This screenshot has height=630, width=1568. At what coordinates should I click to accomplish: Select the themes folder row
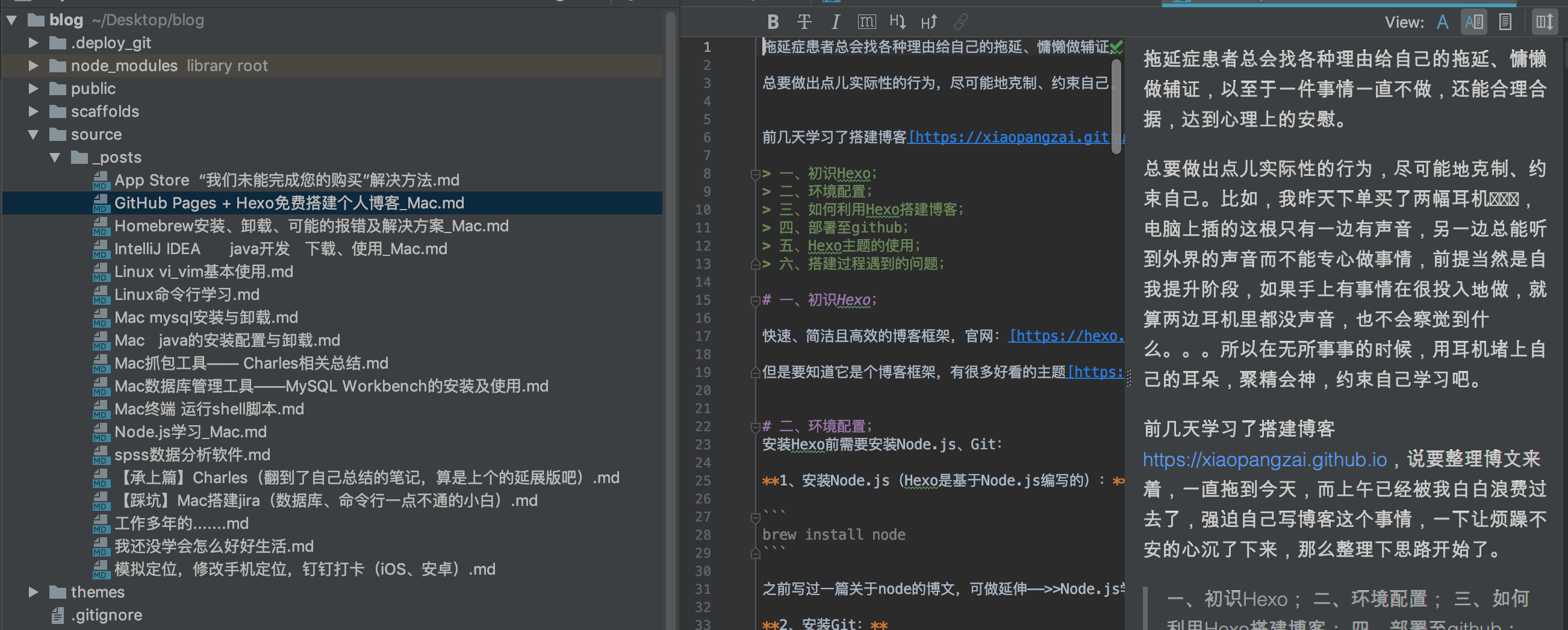[x=332, y=592]
